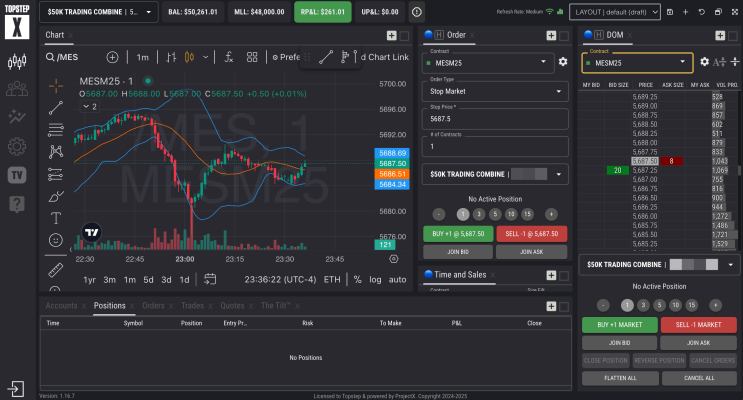Image resolution: width=743 pixels, height=400 pixels.
Task: Open DOM panel settings gear
Action: tap(705, 62)
